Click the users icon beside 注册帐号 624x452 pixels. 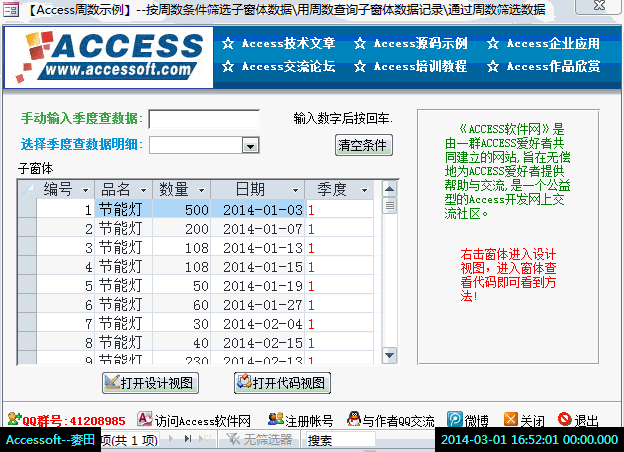click(275, 419)
